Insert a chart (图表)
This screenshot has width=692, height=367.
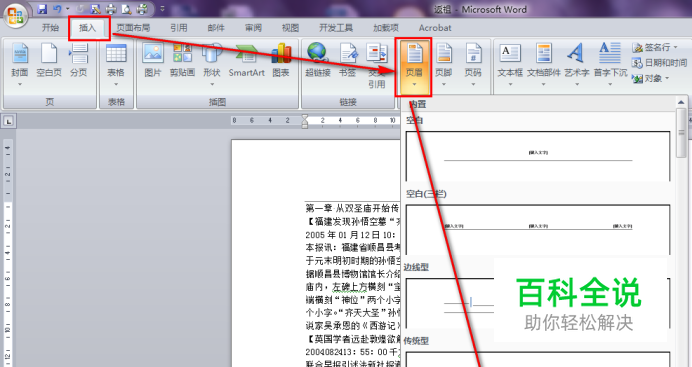(281, 60)
